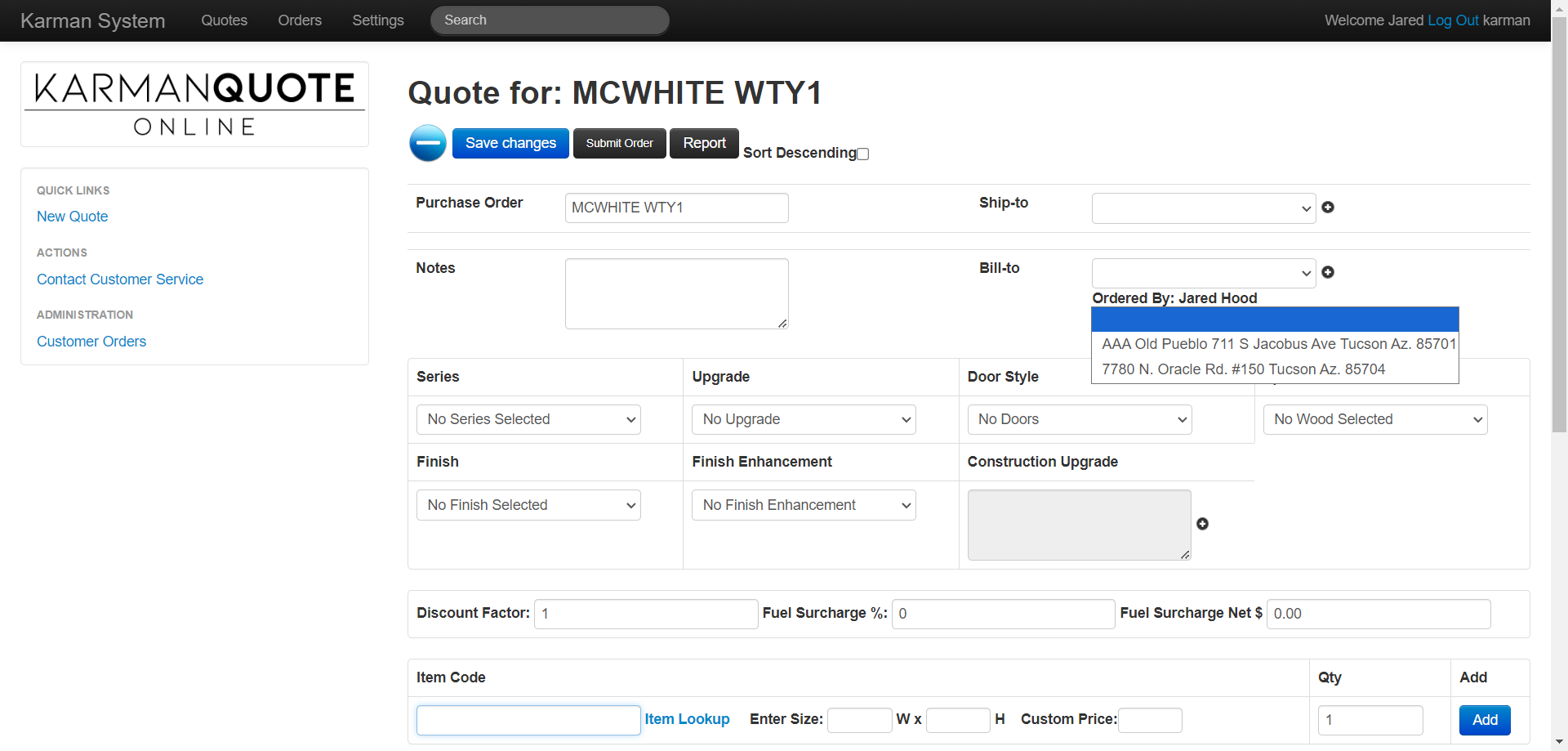This screenshot has width=1568, height=751.
Task: Click the Fuel Surcharge % field
Action: [1004, 614]
